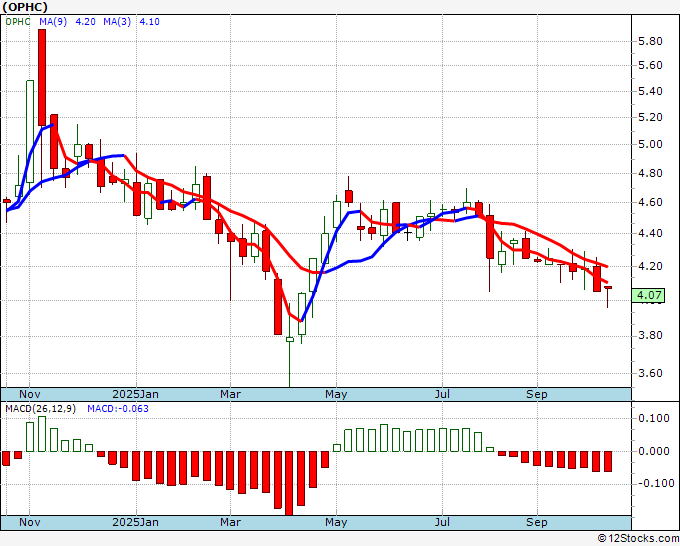Click Jul on the price chart date axis
The width and height of the screenshot is (680, 546).
tap(442, 394)
